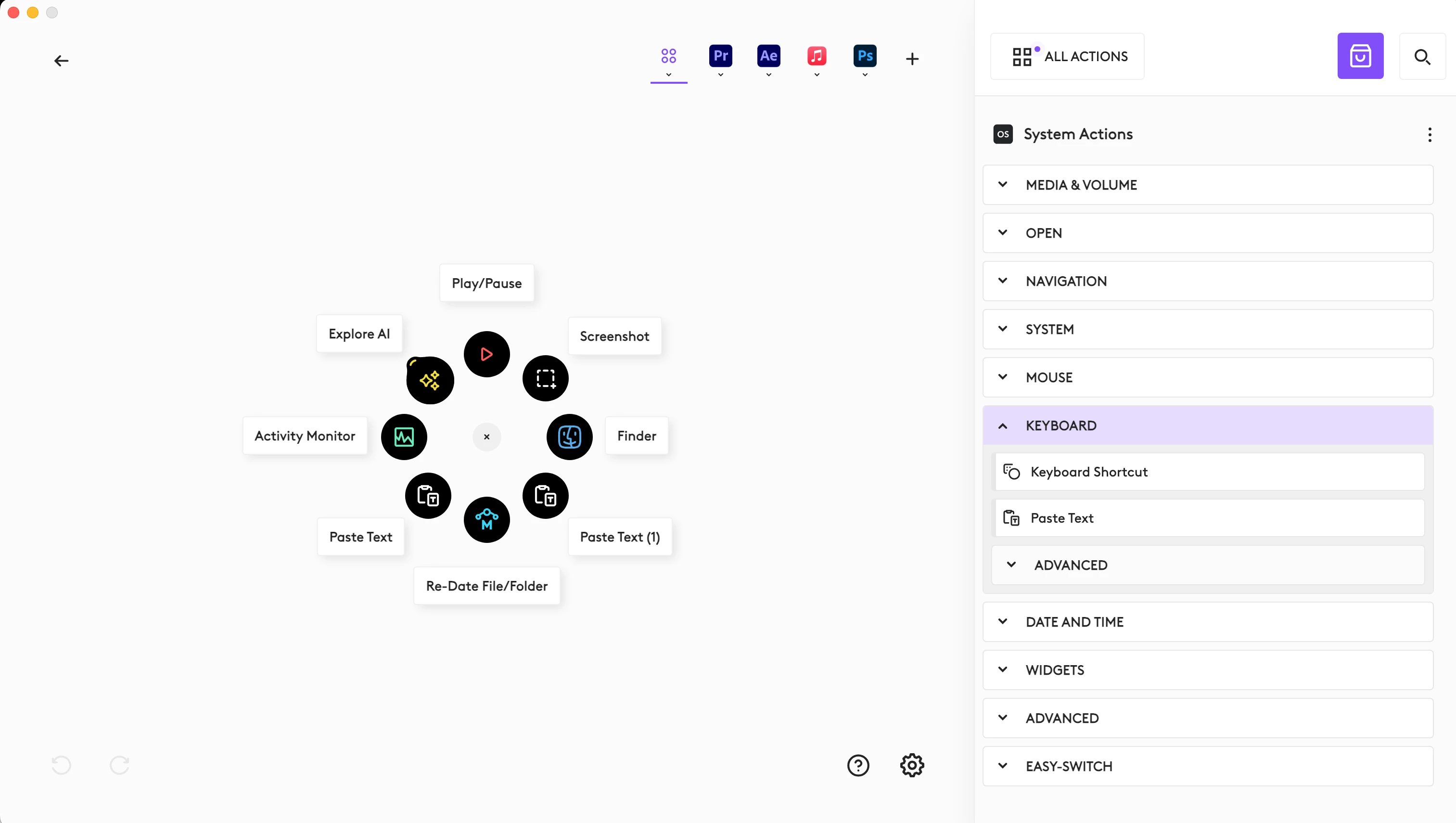Select the Re-Date File/Folder ring icon
Screen dimensions: 1456x823
(x=486, y=519)
